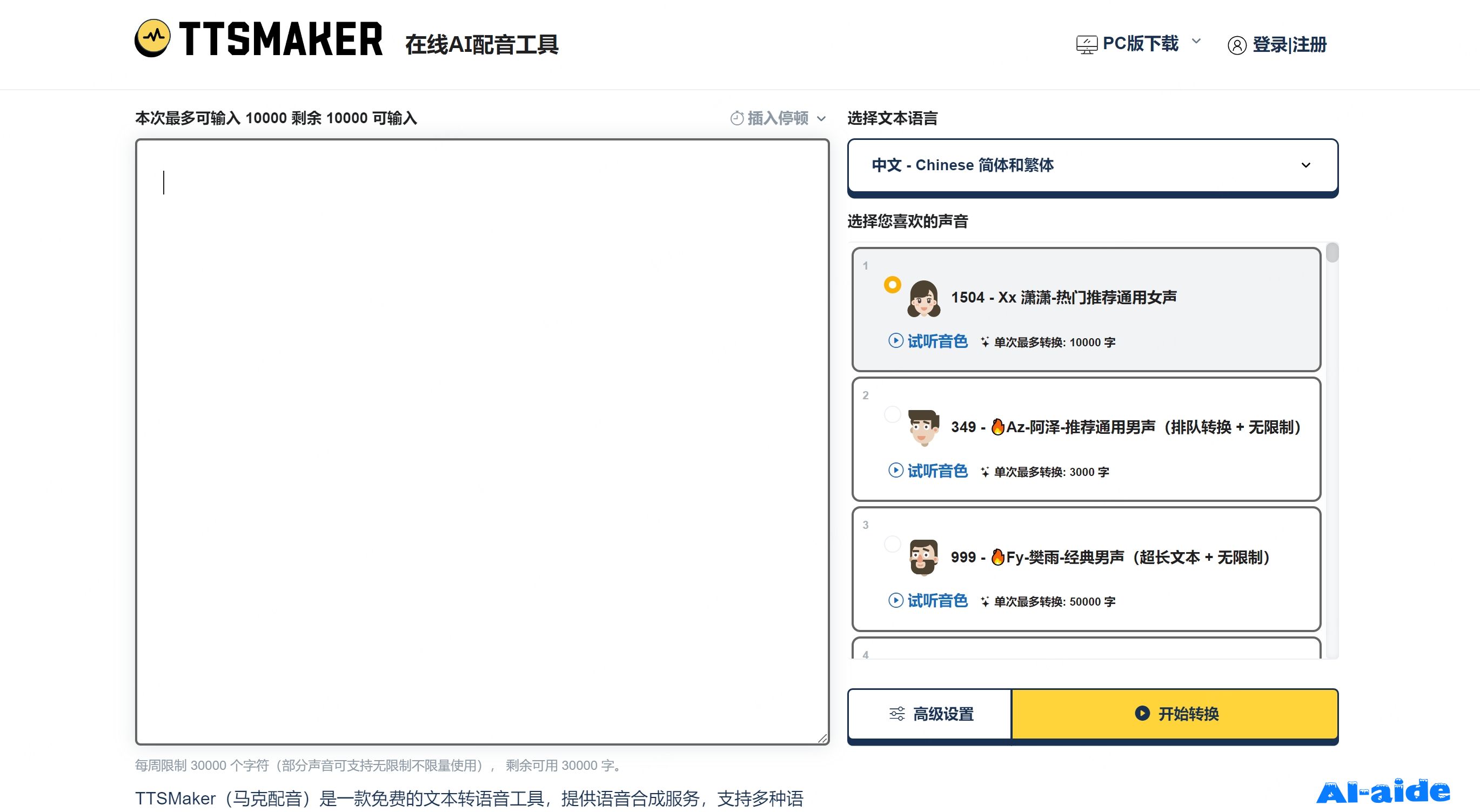
Task: Select the 349 阿泽 voice radio button
Action: (892, 414)
